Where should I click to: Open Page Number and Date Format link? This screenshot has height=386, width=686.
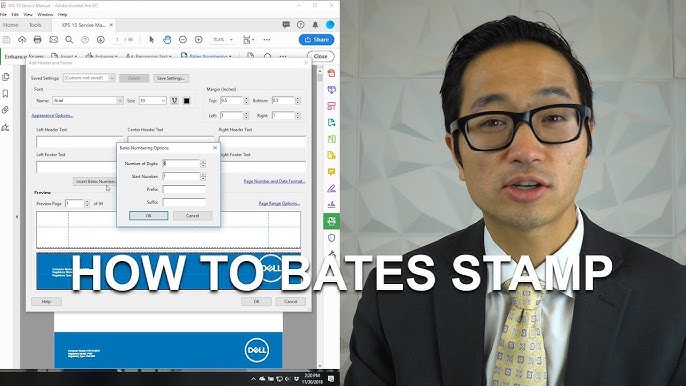[274, 181]
